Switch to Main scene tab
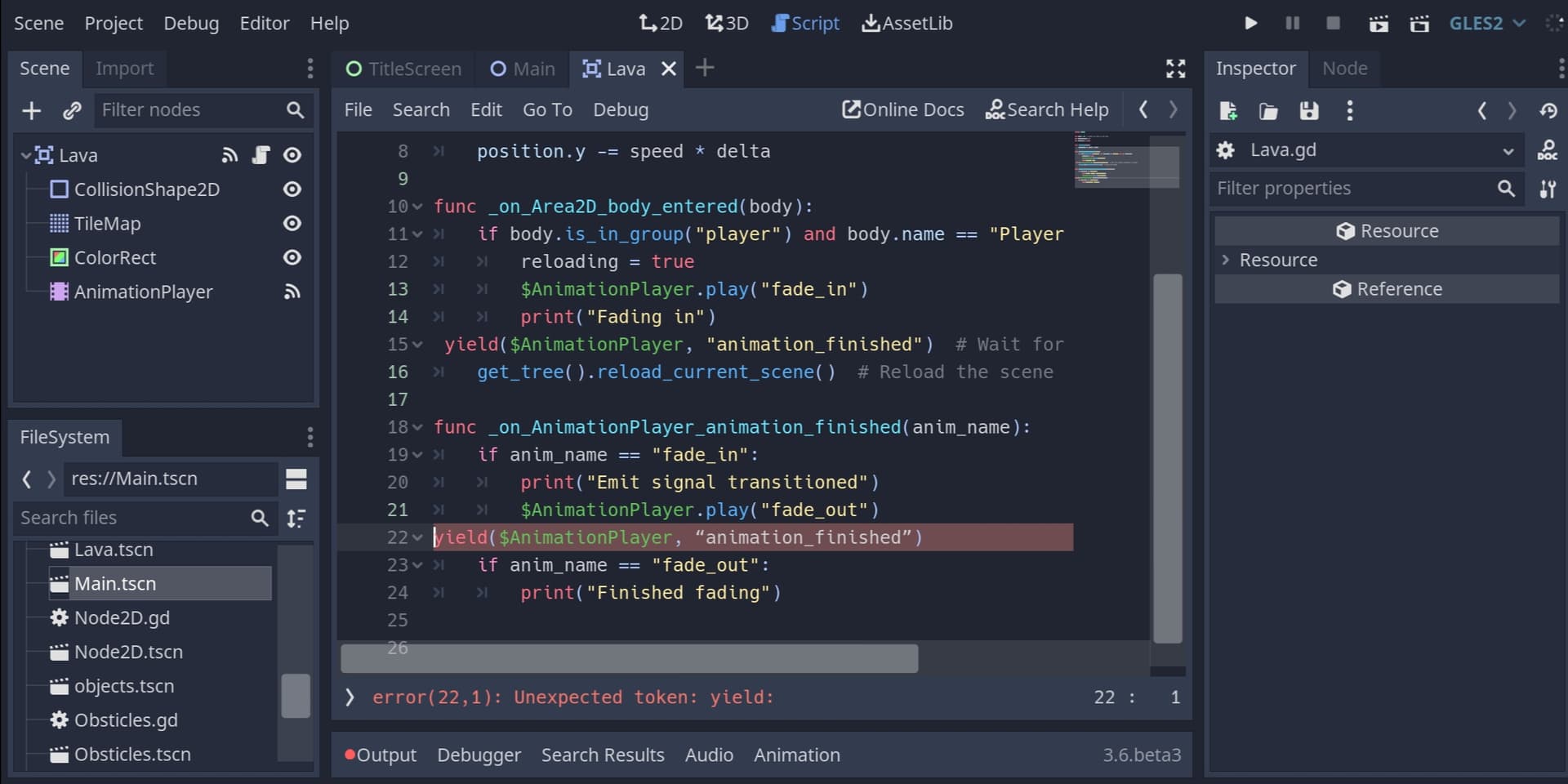This screenshot has width=1568, height=784. coord(523,69)
